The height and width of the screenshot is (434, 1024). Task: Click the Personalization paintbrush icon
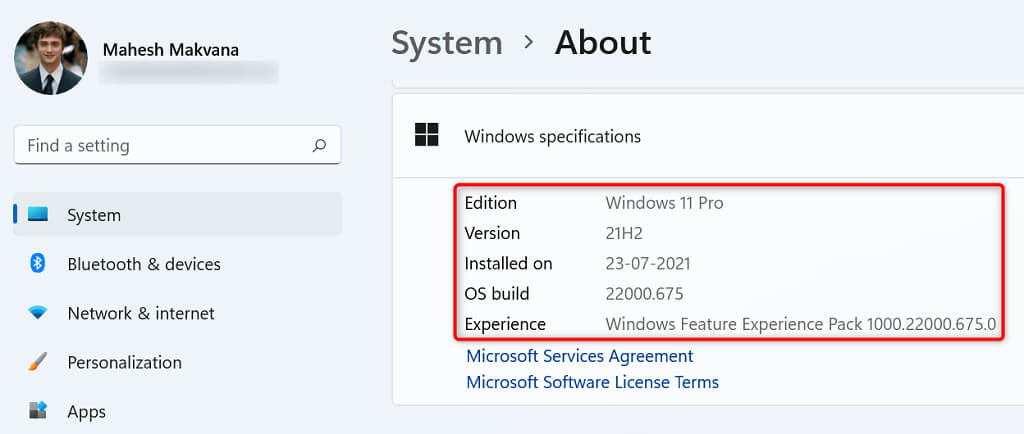click(38, 362)
